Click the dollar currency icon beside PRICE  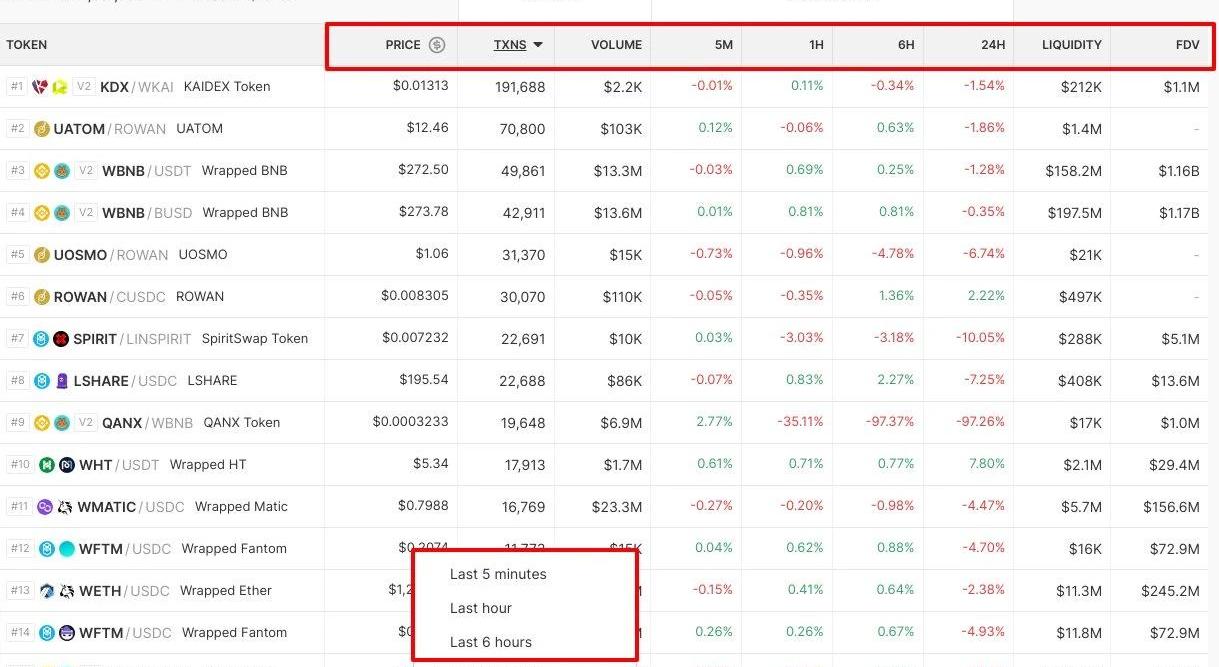point(437,45)
